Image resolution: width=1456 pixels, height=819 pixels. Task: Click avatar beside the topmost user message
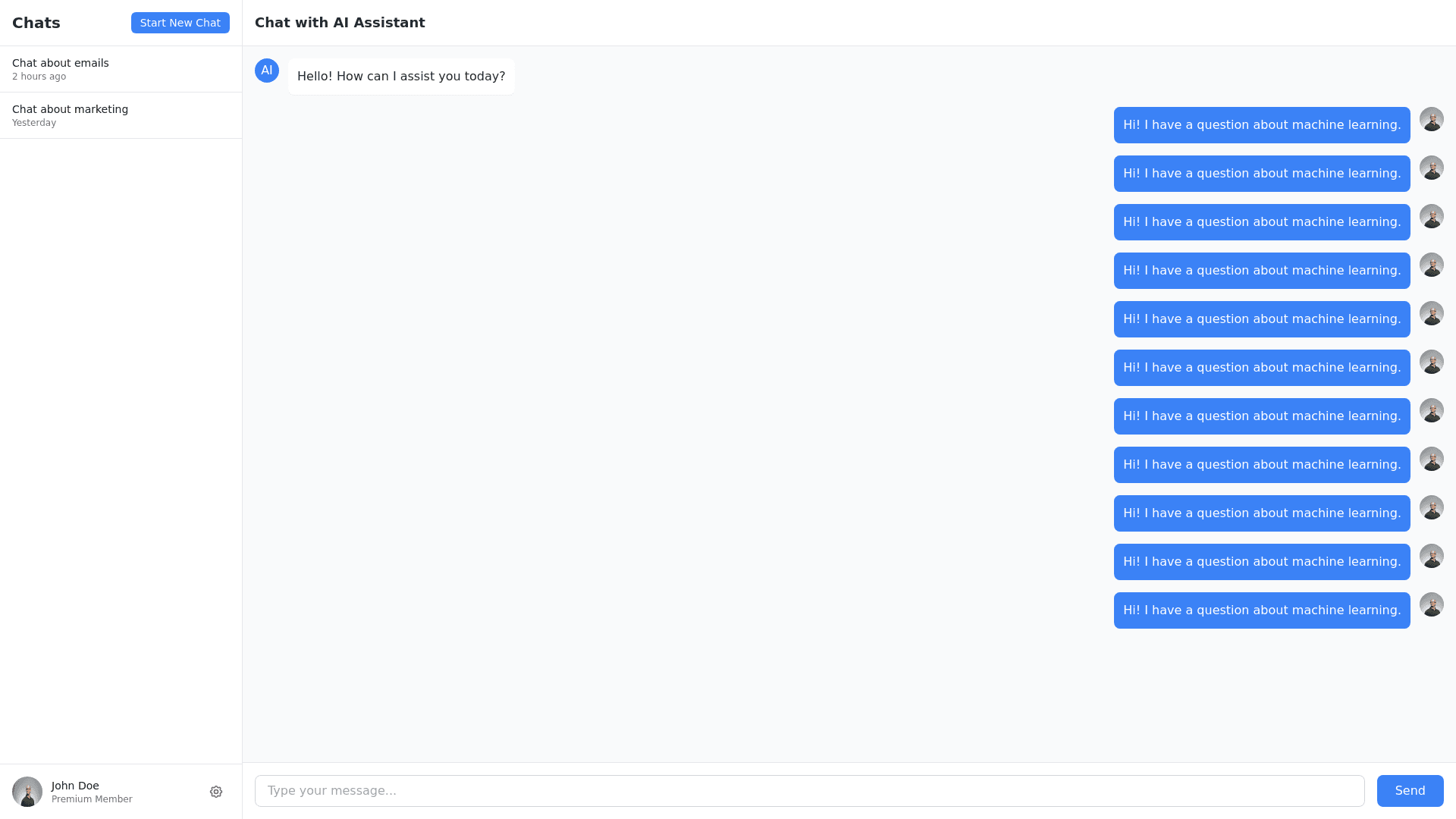[1431, 119]
